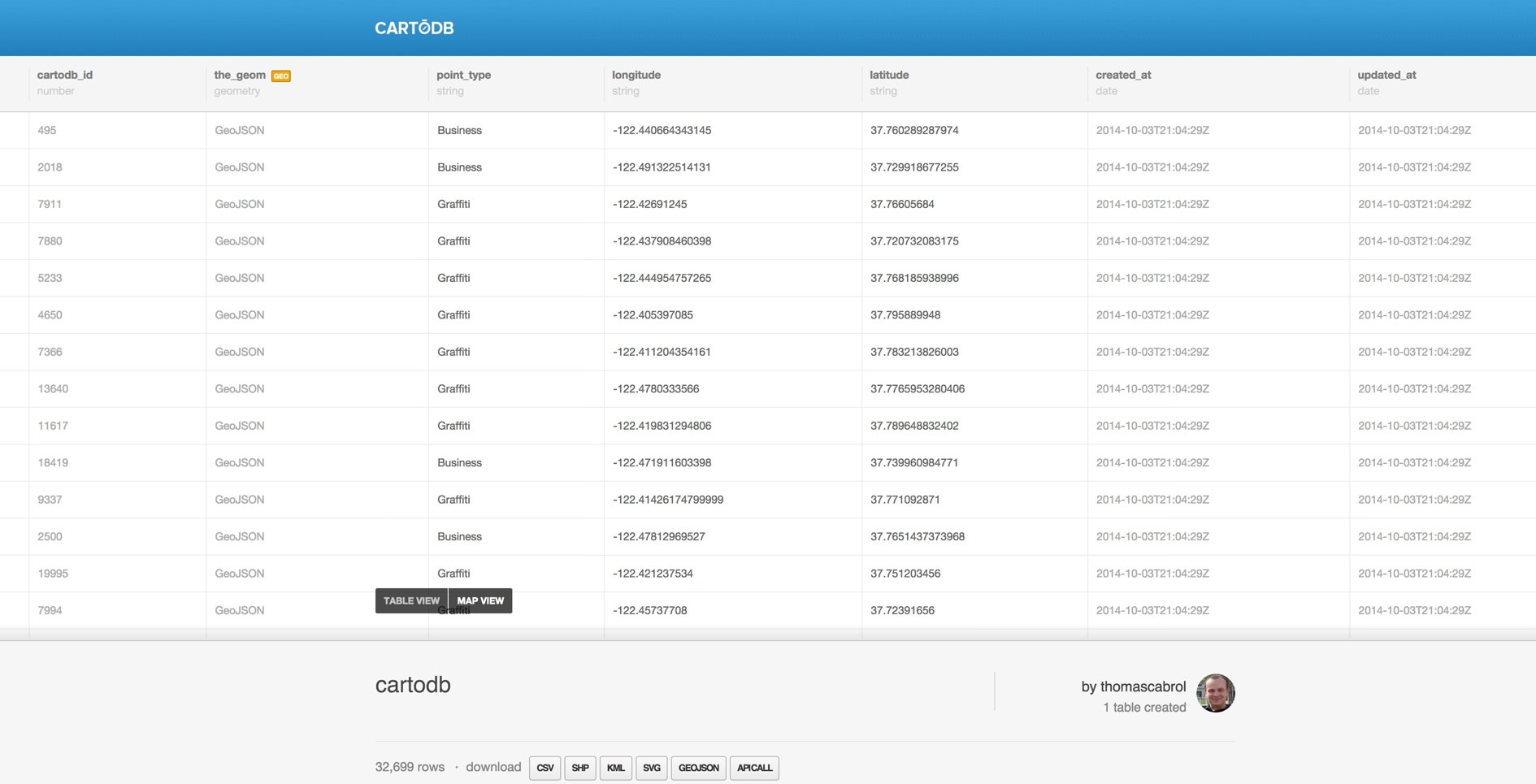
Task: Click latitude value 37.76605684
Action: point(902,204)
